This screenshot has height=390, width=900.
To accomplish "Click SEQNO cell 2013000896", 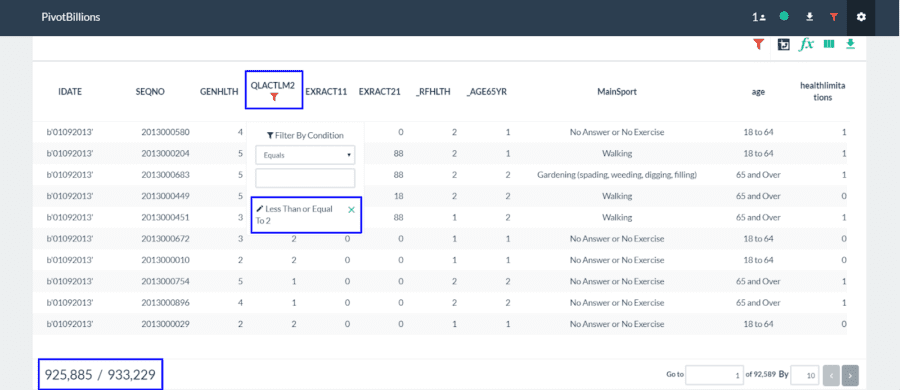I will [165, 303].
